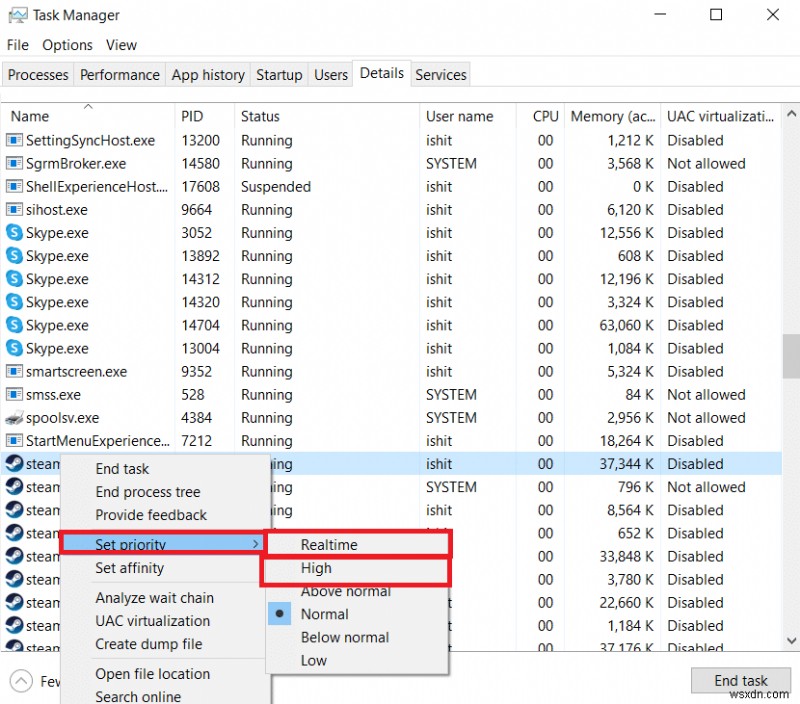800x704 pixels.
Task: Click the spoolsv.exe process icon
Action: [14, 418]
